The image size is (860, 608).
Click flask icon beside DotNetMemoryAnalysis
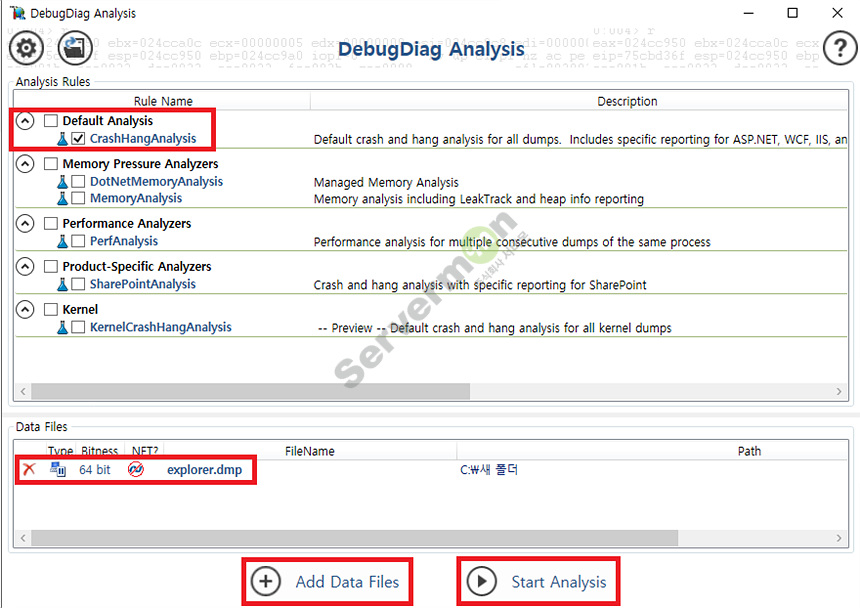(63, 181)
